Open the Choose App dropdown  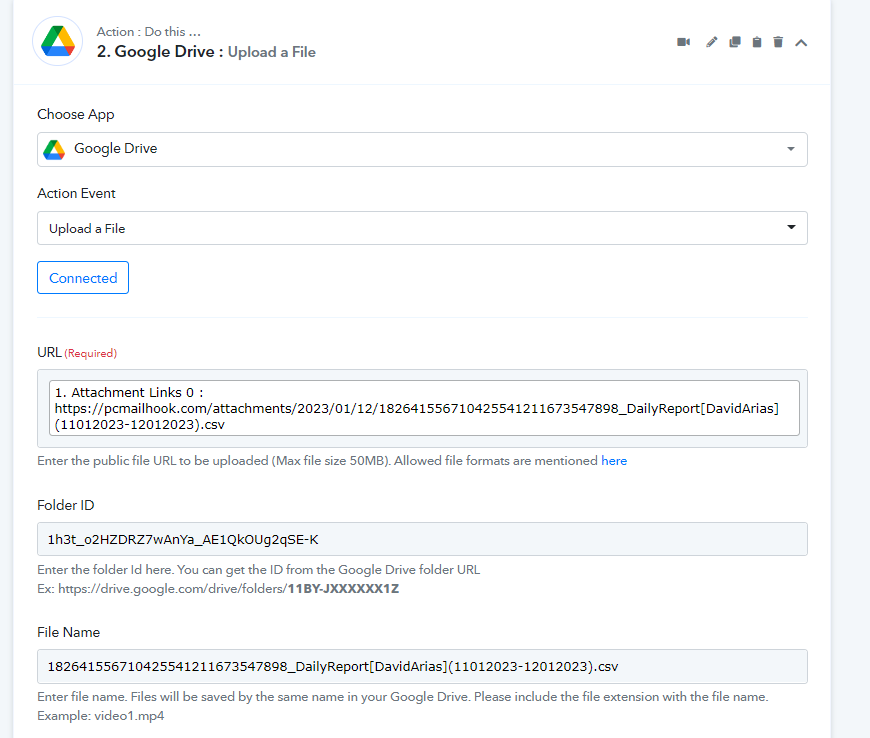pos(422,149)
